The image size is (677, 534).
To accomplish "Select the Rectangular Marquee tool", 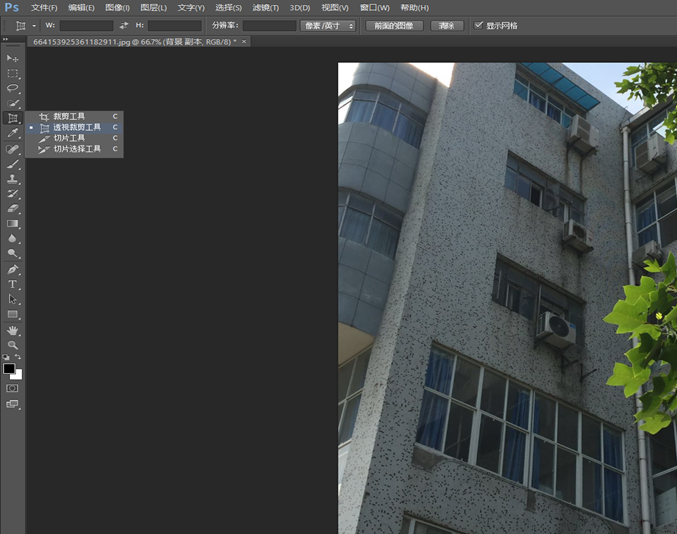I will pyautogui.click(x=13, y=73).
